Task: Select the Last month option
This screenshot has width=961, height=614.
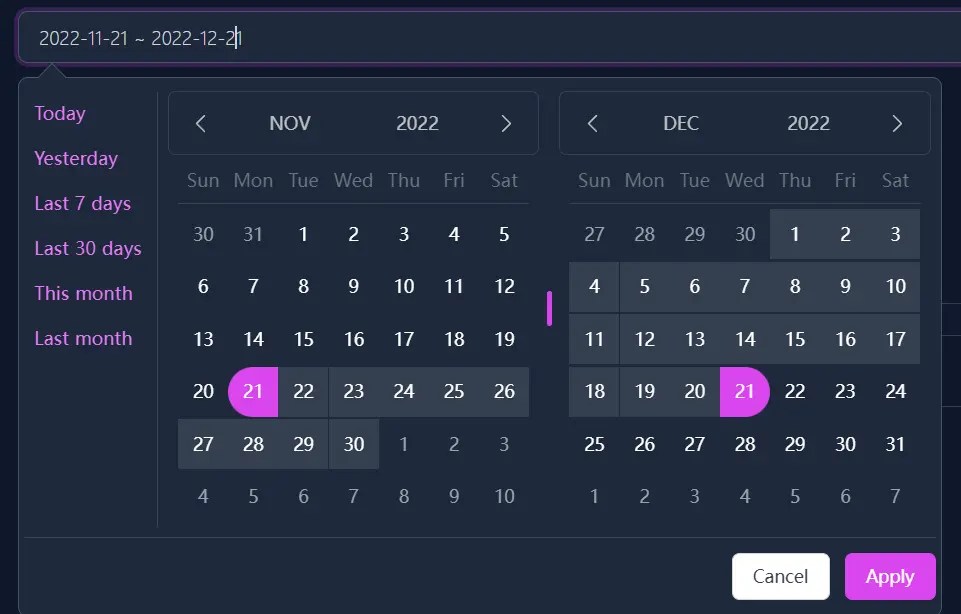Action: click(x=83, y=338)
